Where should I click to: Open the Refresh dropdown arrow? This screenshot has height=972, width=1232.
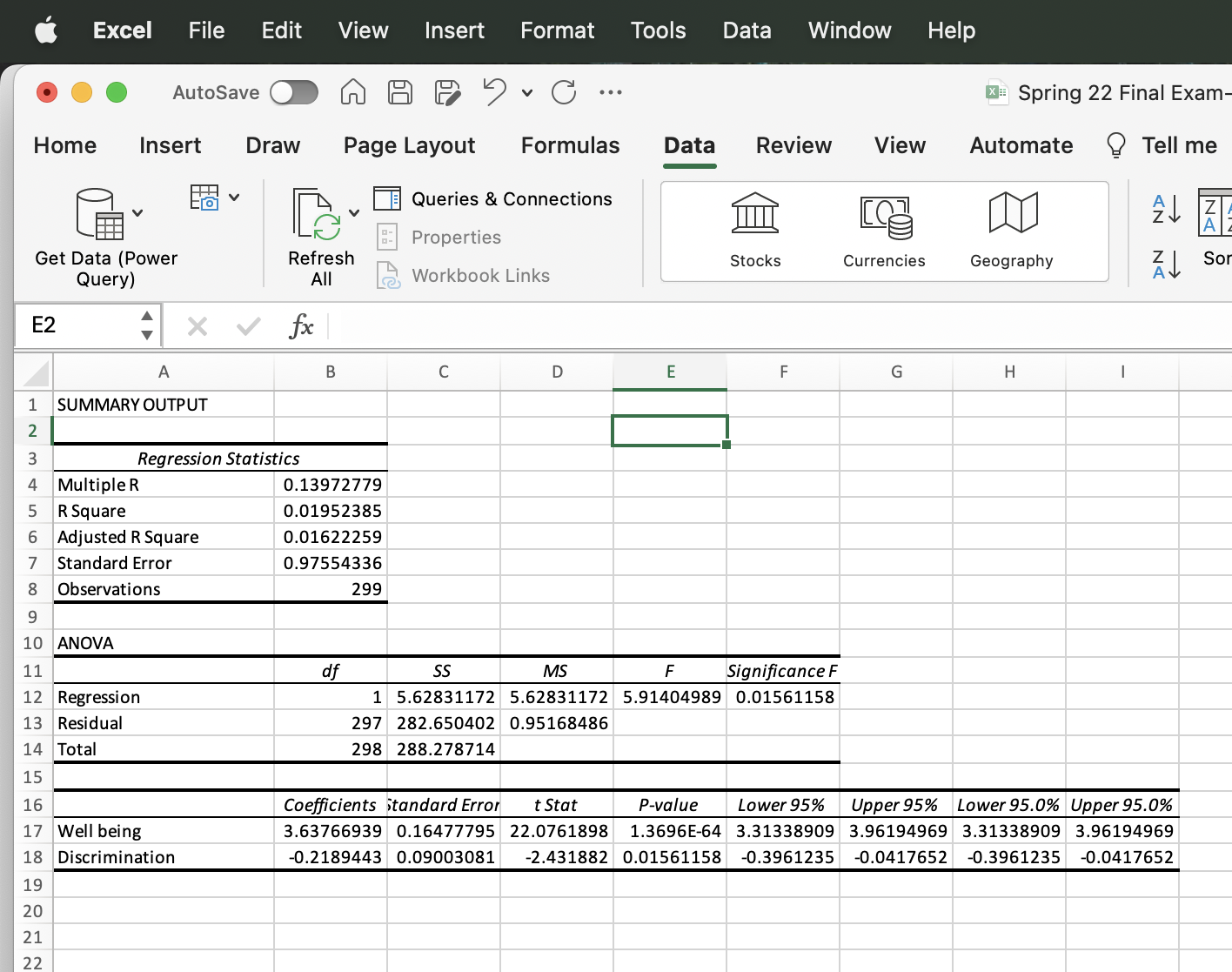point(354,211)
